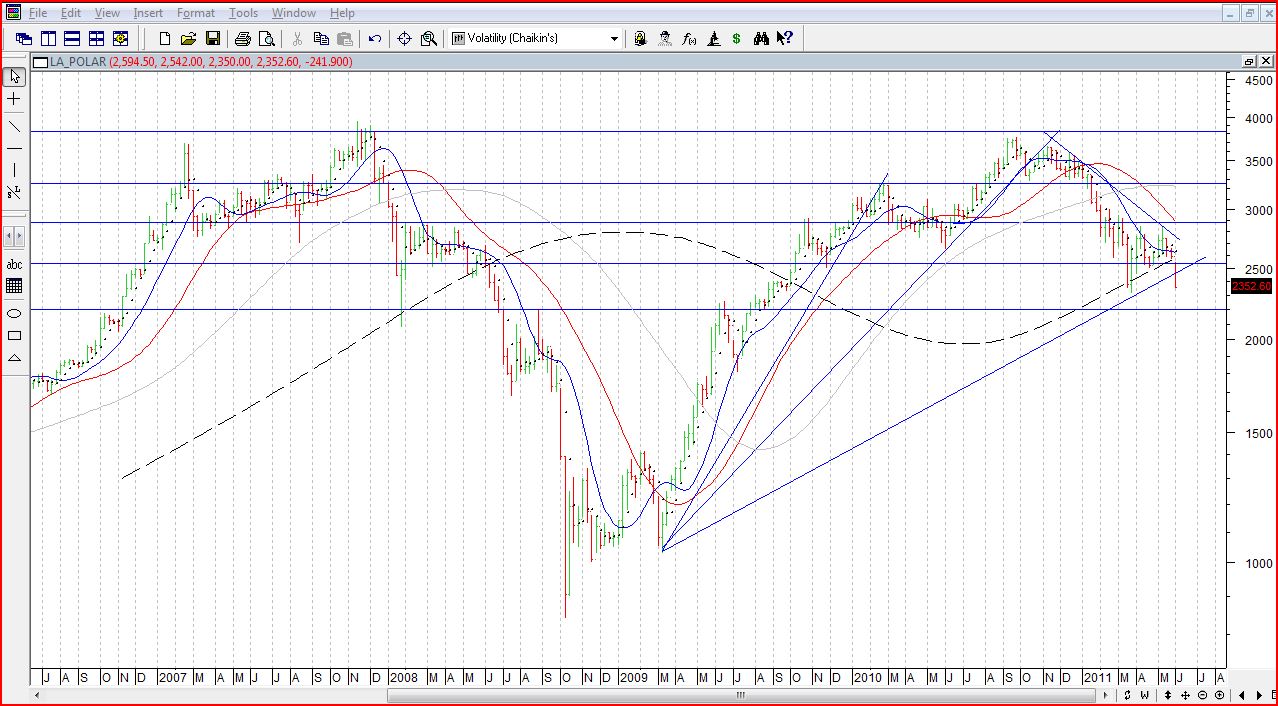Viewport: 1278px width, 706px height.
Task: Open the Edit menu
Action: click(x=70, y=13)
